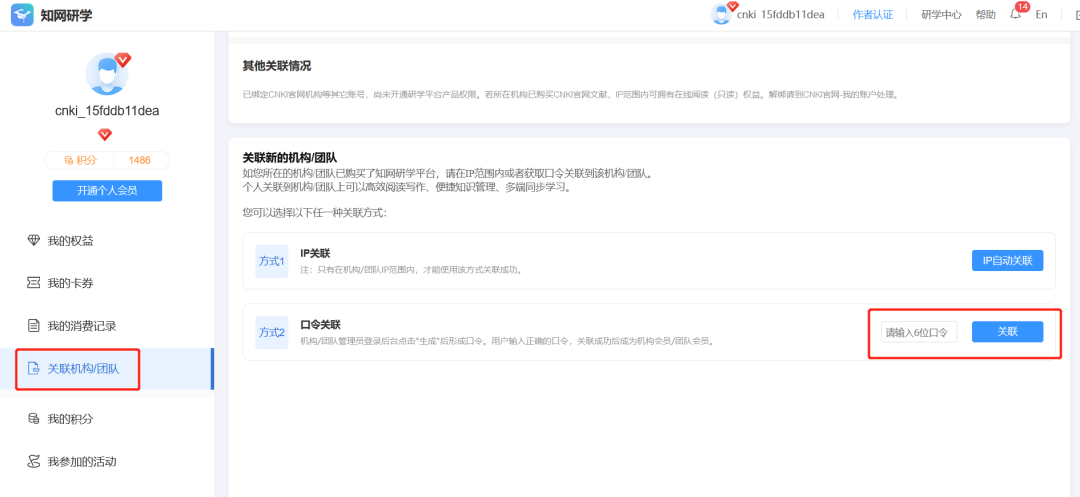Open the notification bell icon
Viewport: 1080px width, 497px height.
(x=1015, y=15)
